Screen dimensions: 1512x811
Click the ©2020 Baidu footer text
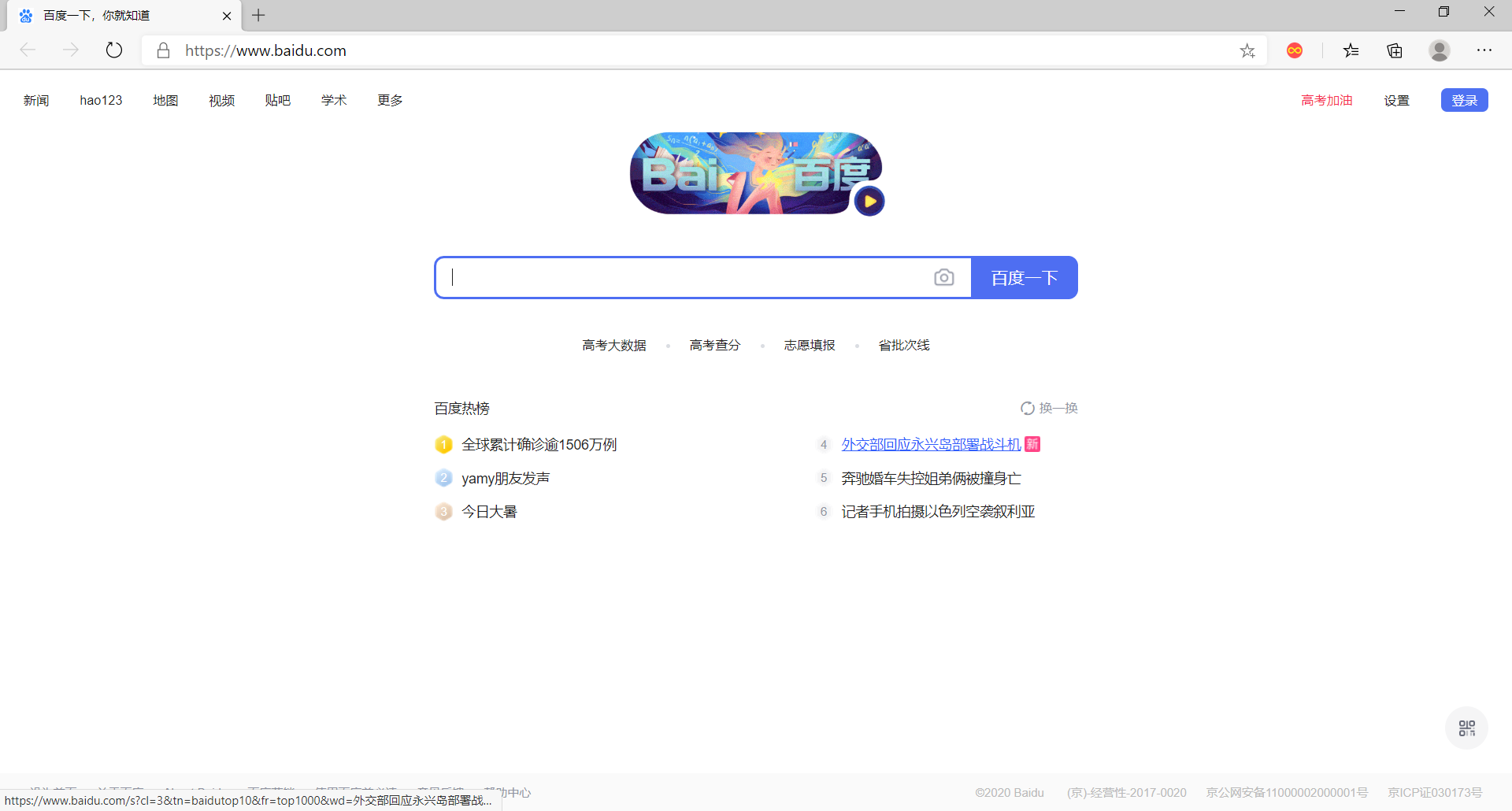[x=1010, y=792]
